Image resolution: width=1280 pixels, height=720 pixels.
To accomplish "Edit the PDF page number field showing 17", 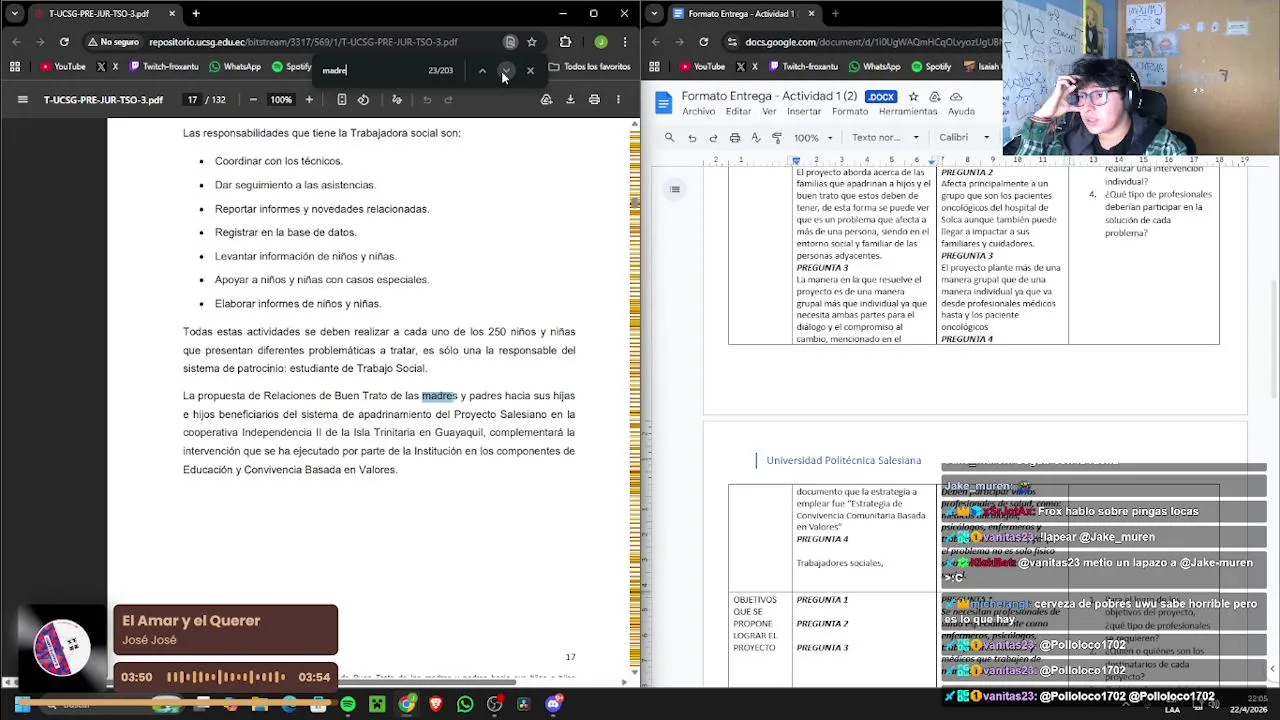I will (x=192, y=100).
